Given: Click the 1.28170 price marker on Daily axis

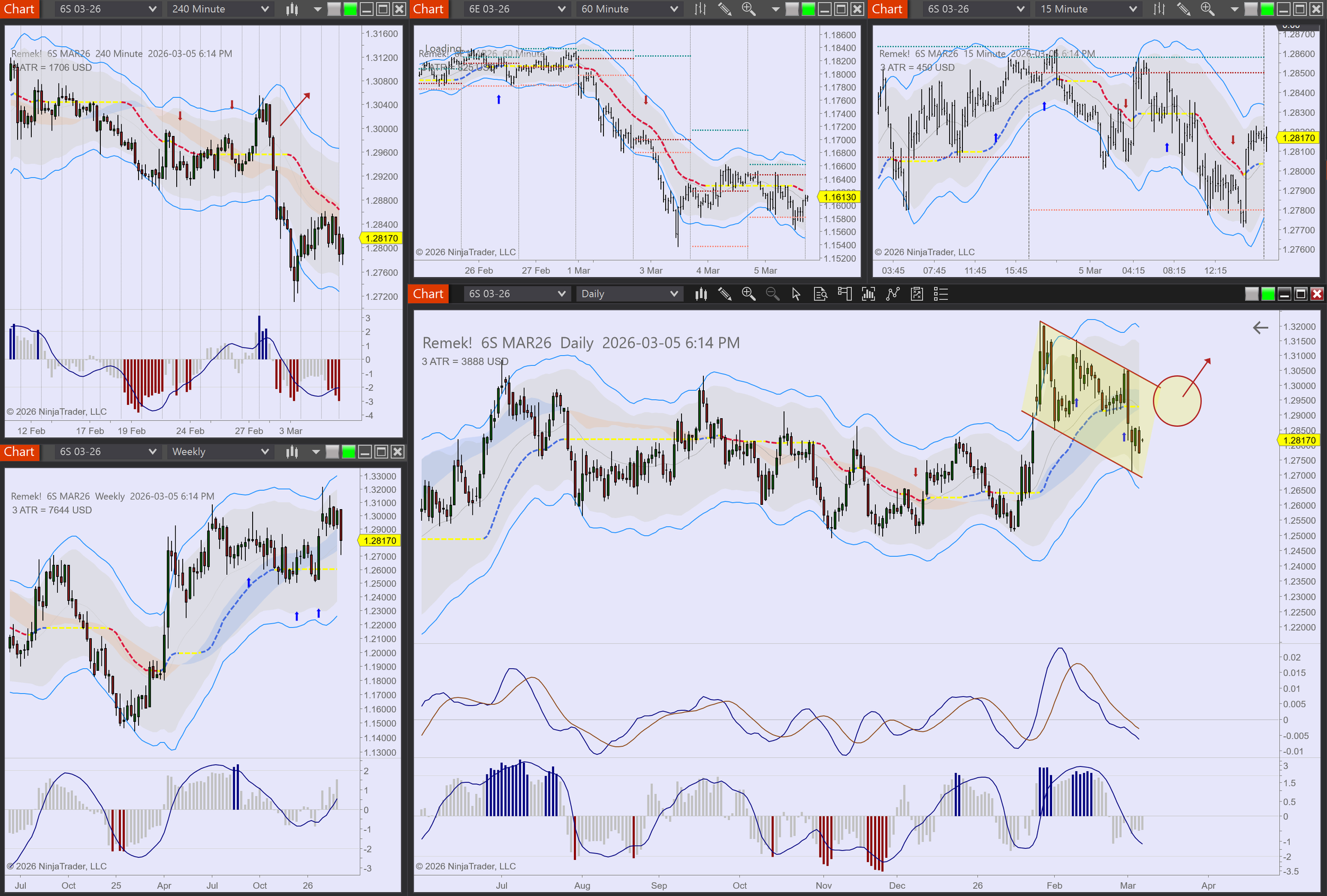Looking at the screenshot, I should tap(1298, 440).
